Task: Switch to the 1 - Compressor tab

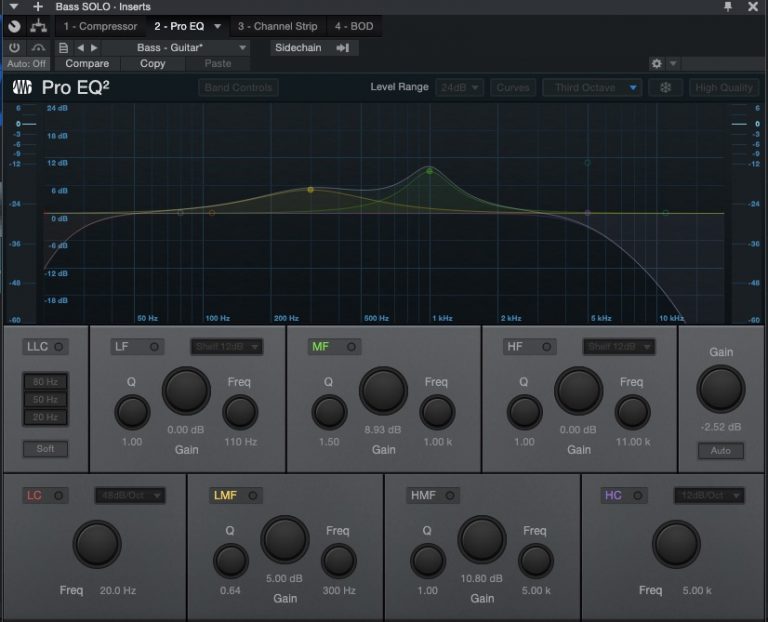Action: [x=100, y=26]
